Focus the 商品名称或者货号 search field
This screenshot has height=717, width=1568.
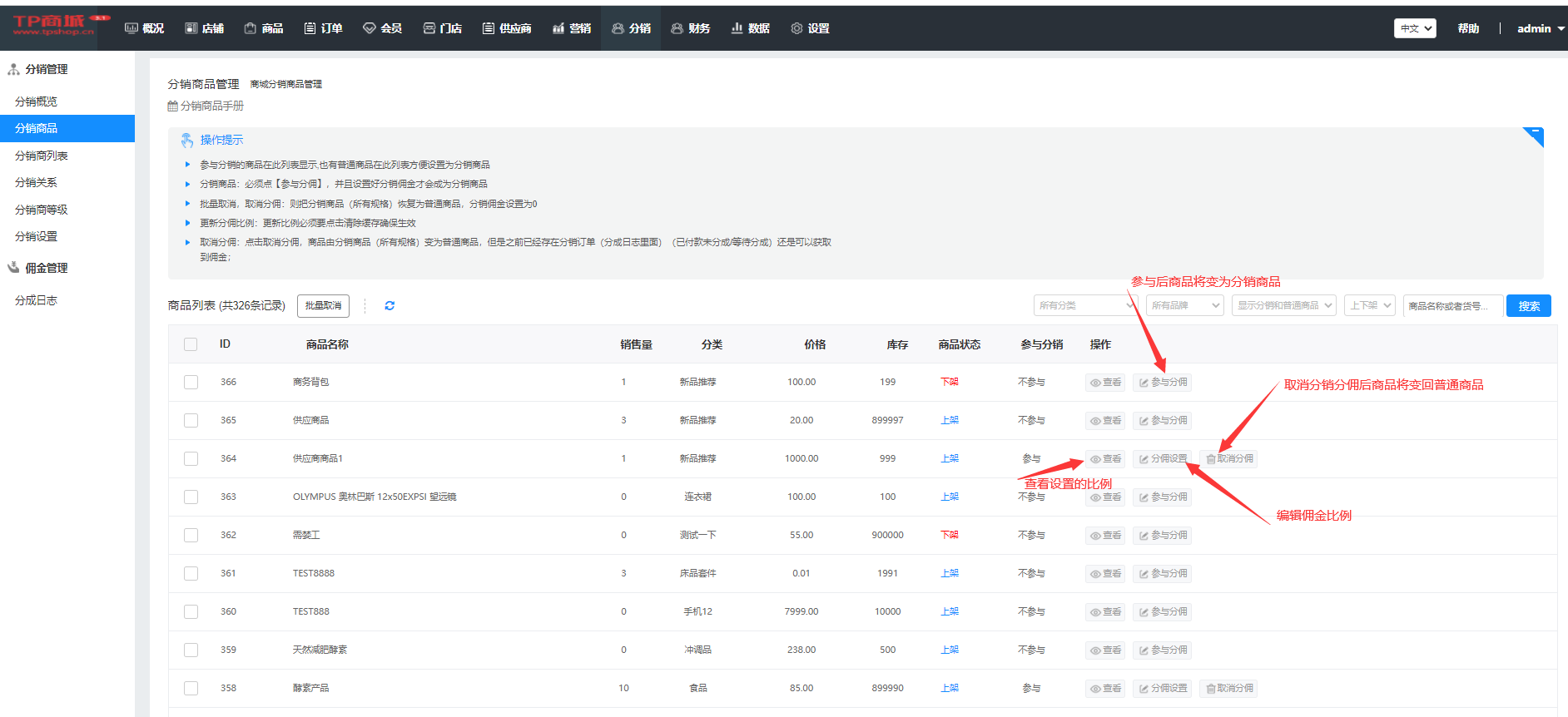[1452, 306]
